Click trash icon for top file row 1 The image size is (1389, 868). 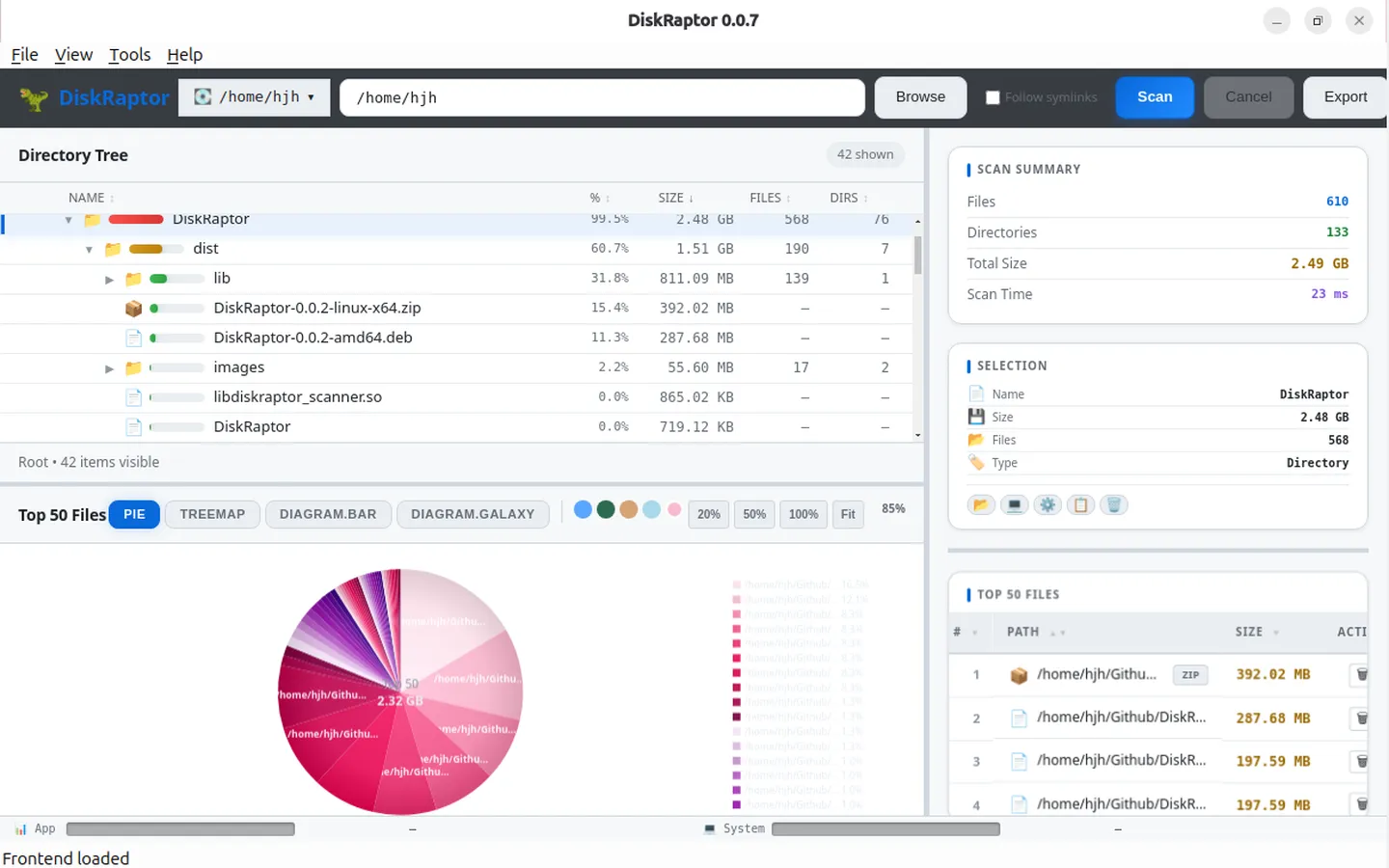point(1362,675)
